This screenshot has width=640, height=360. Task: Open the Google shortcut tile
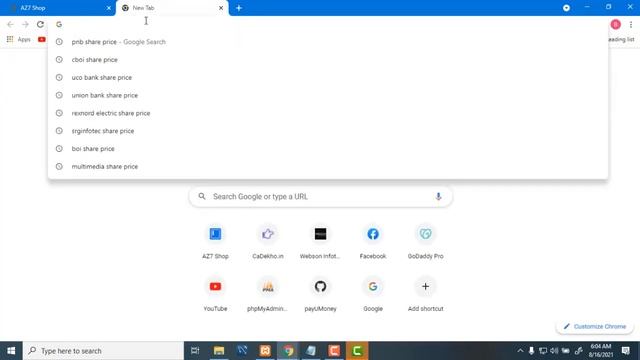pyautogui.click(x=373, y=294)
